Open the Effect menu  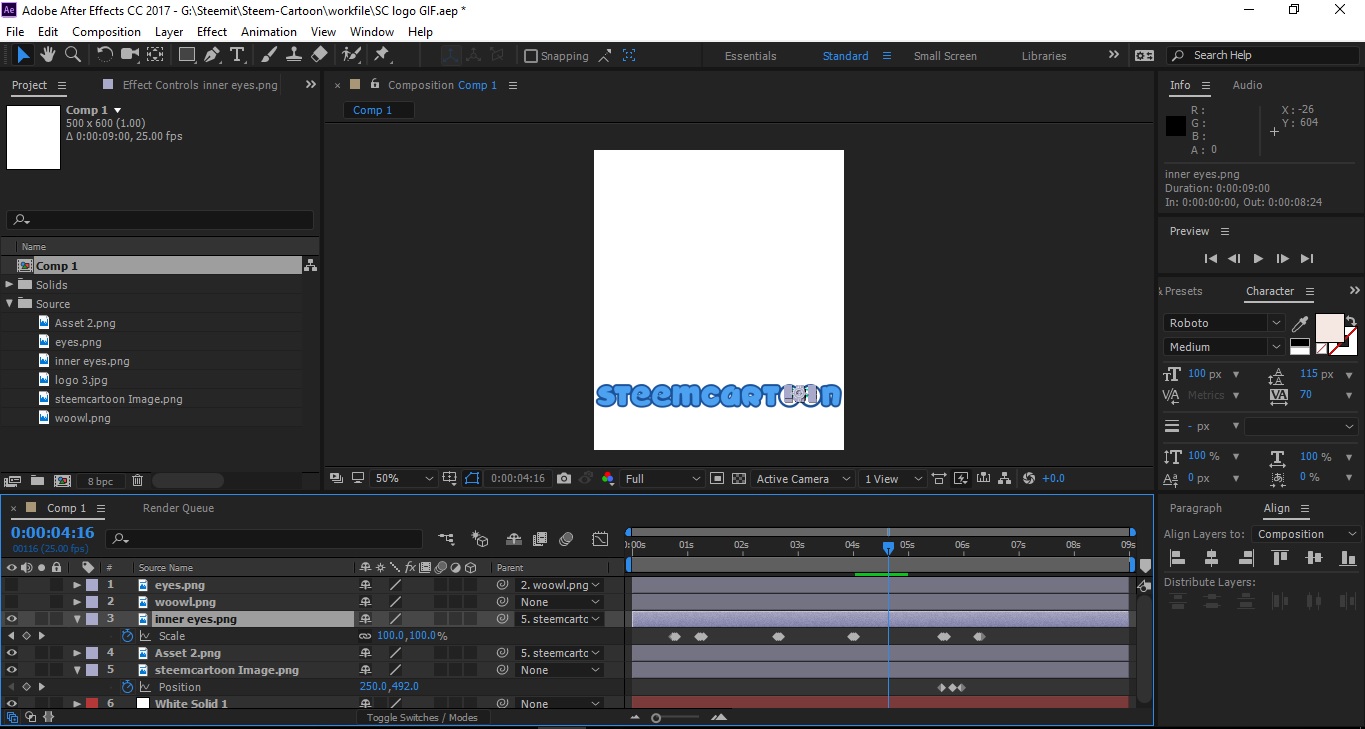[x=212, y=32]
